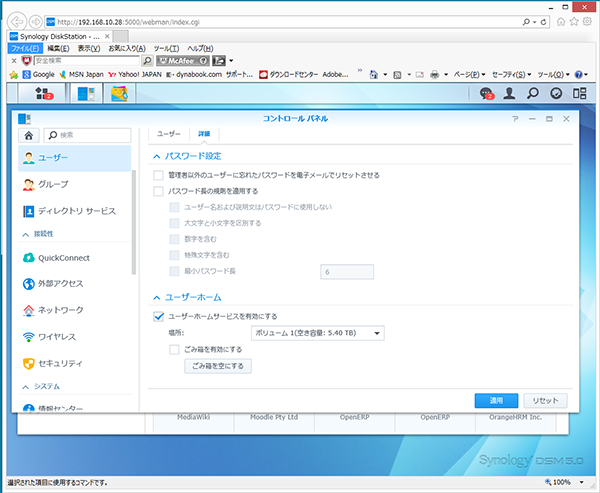Open the セーフティ(S) dropdown menu
Screen dimensions: 600x493
coord(512,75)
